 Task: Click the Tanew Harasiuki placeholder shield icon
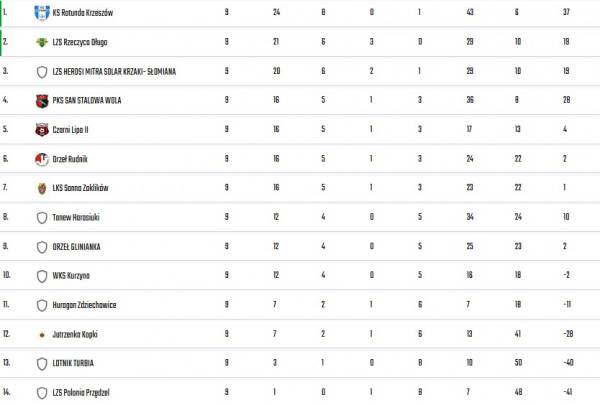tap(41, 217)
